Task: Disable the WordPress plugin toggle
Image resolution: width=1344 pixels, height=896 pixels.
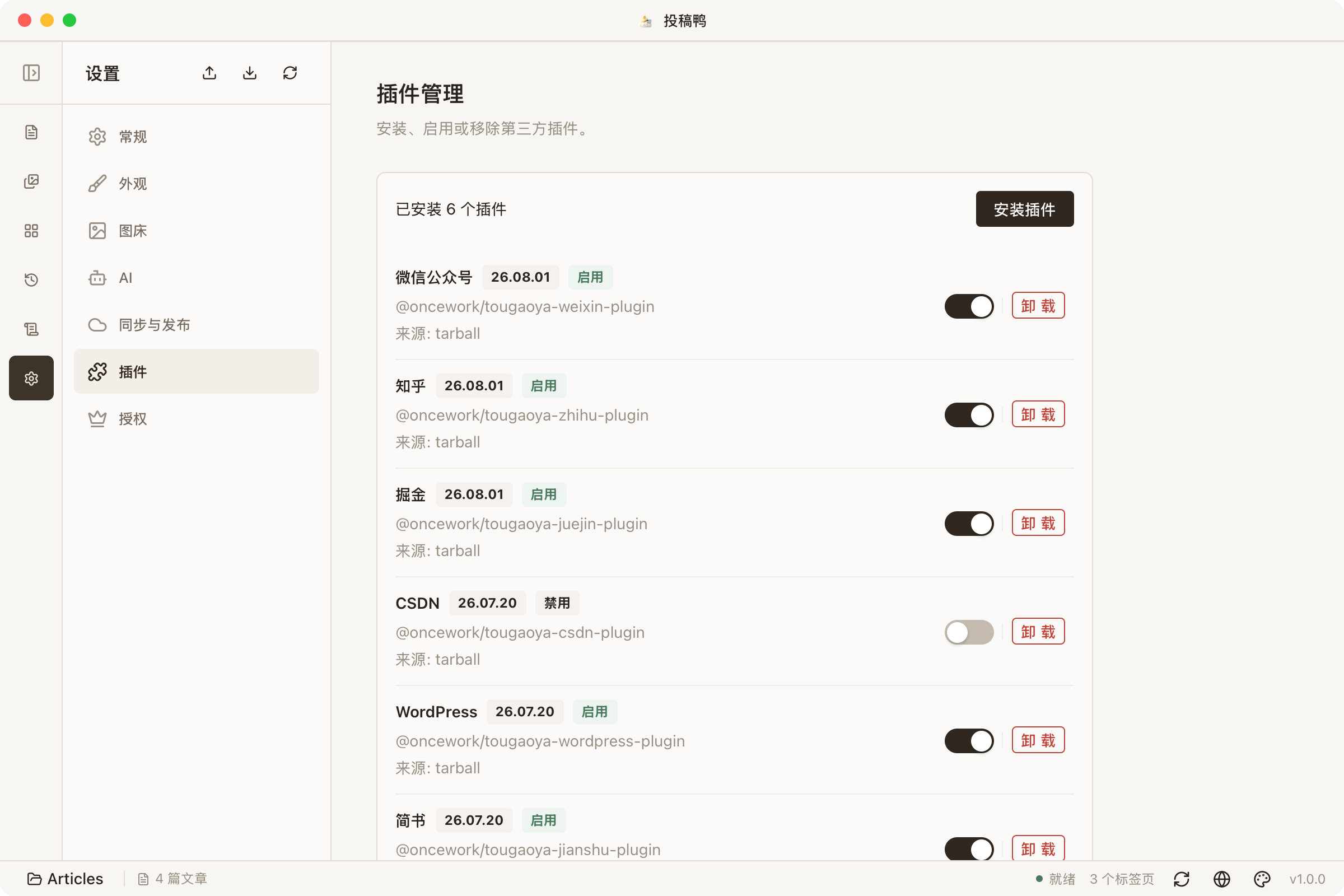Action: (969, 740)
